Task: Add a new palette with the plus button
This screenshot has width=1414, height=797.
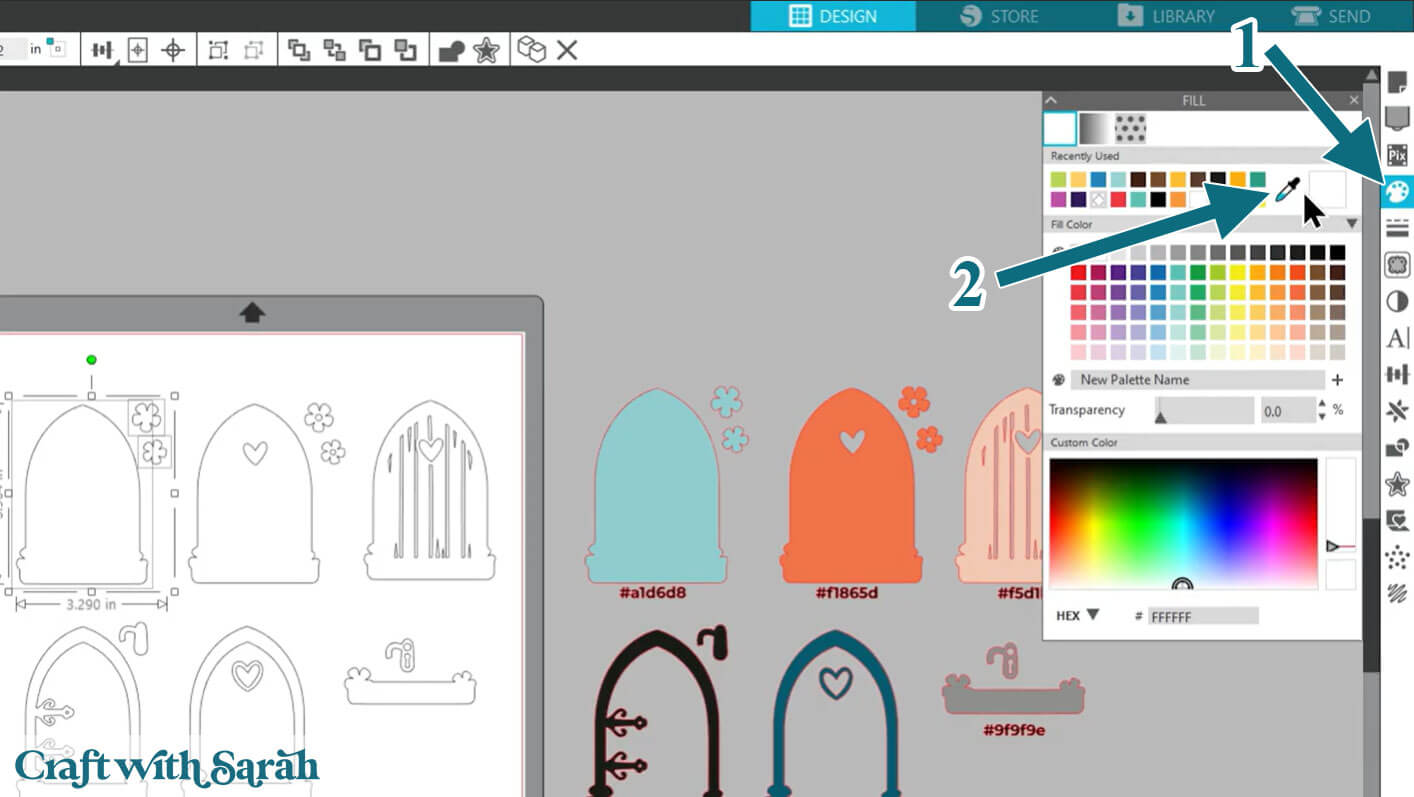Action: [1337, 380]
